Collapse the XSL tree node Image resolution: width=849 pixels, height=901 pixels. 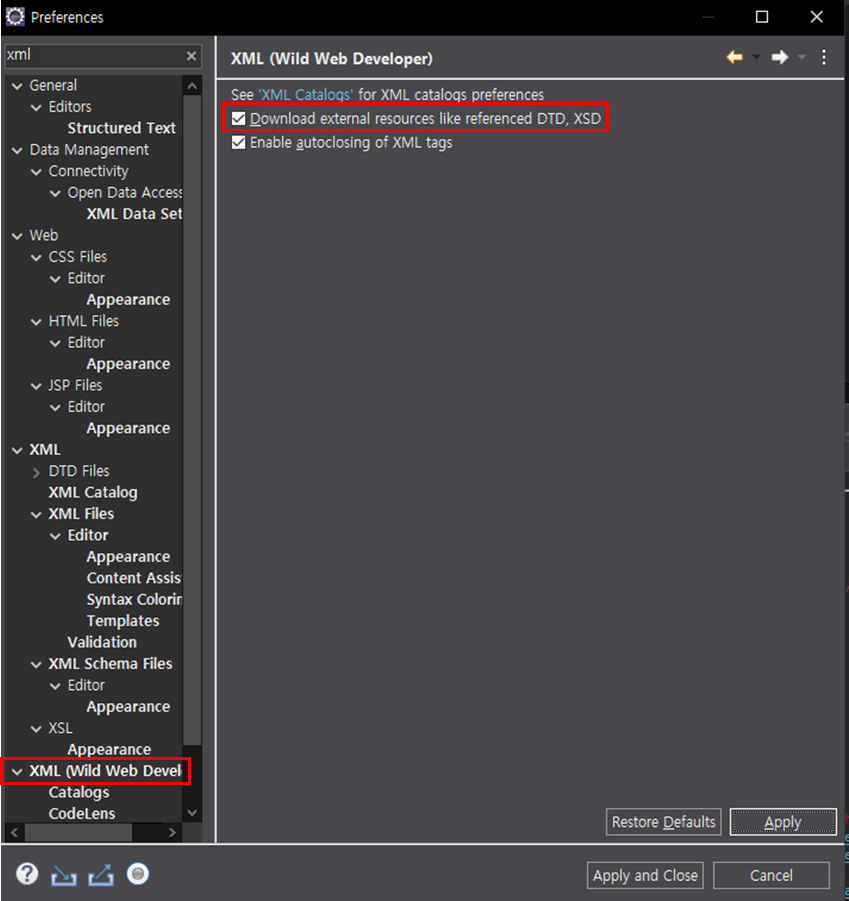click(36, 729)
